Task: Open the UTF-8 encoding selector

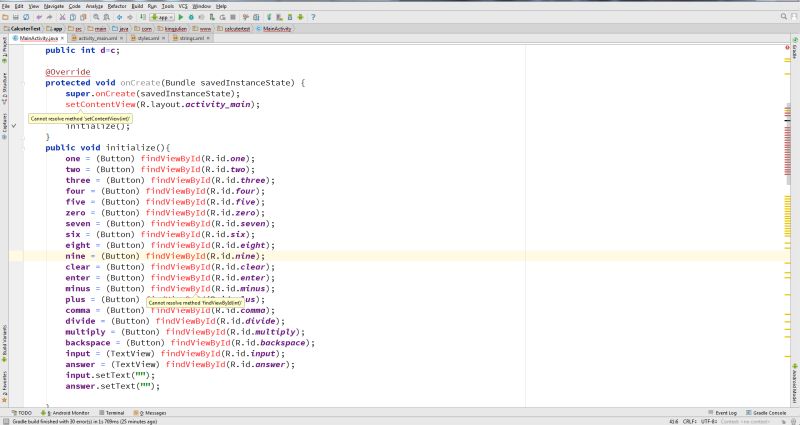Action: (710, 421)
